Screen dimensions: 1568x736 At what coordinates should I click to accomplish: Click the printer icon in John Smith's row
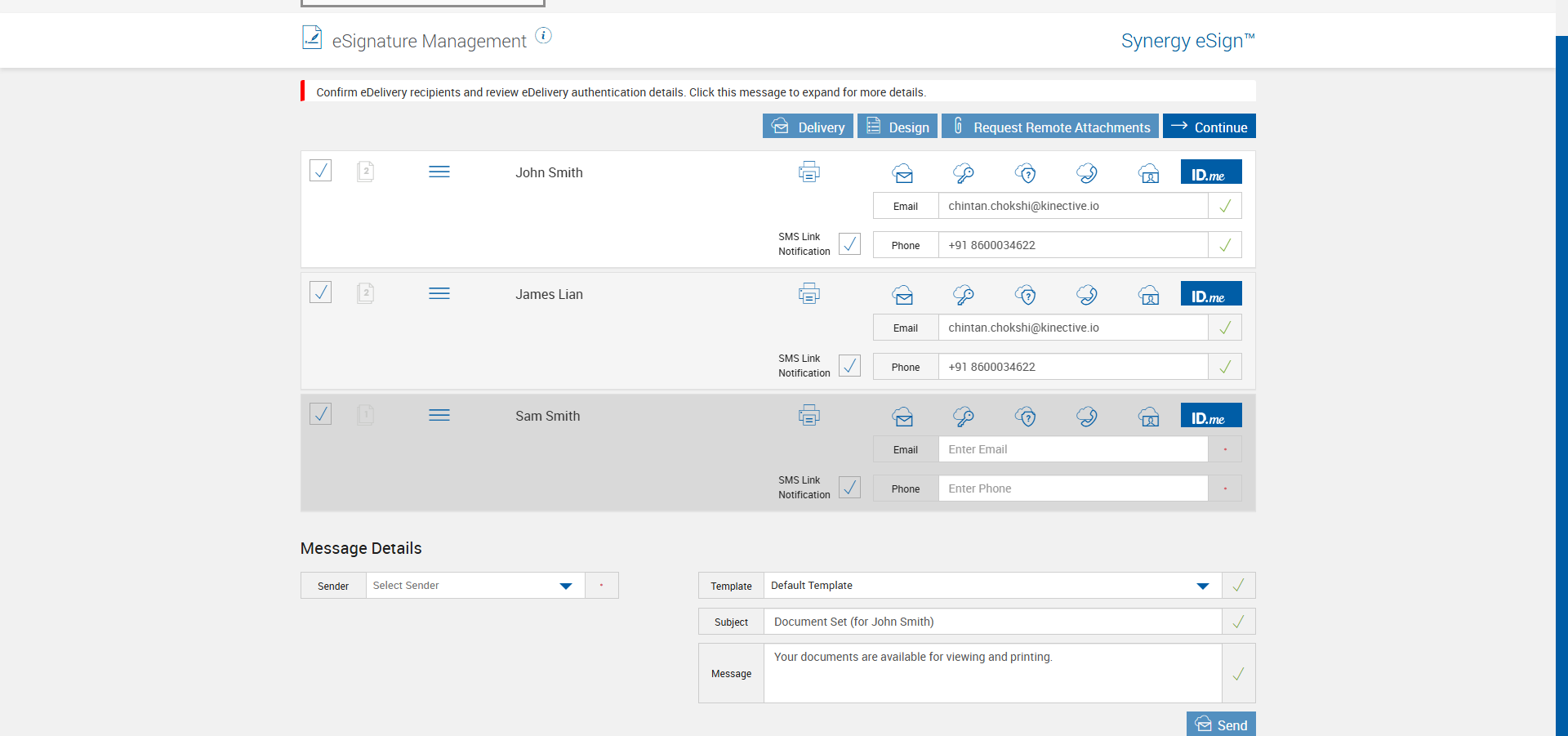[x=808, y=172]
